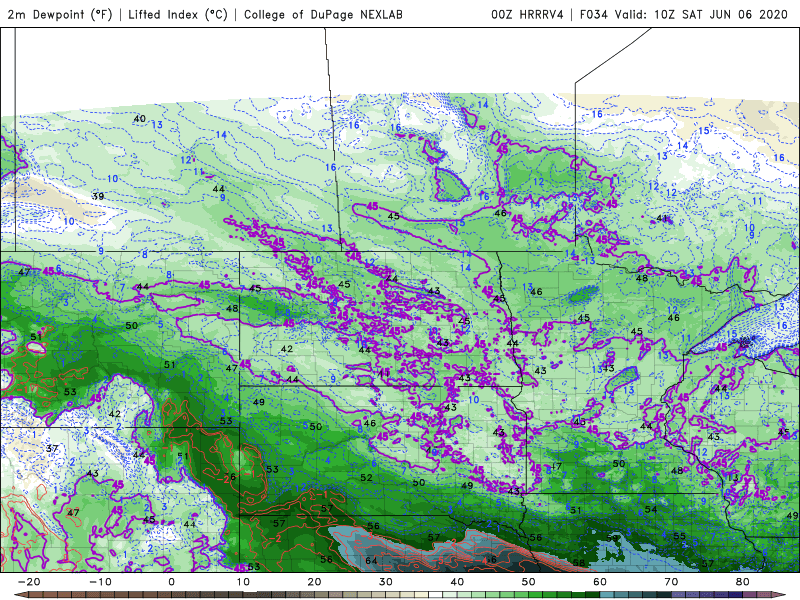Viewport: 800px width, 600px height.
Task: Click the dewpoint value 54 on map
Action: 651,509
